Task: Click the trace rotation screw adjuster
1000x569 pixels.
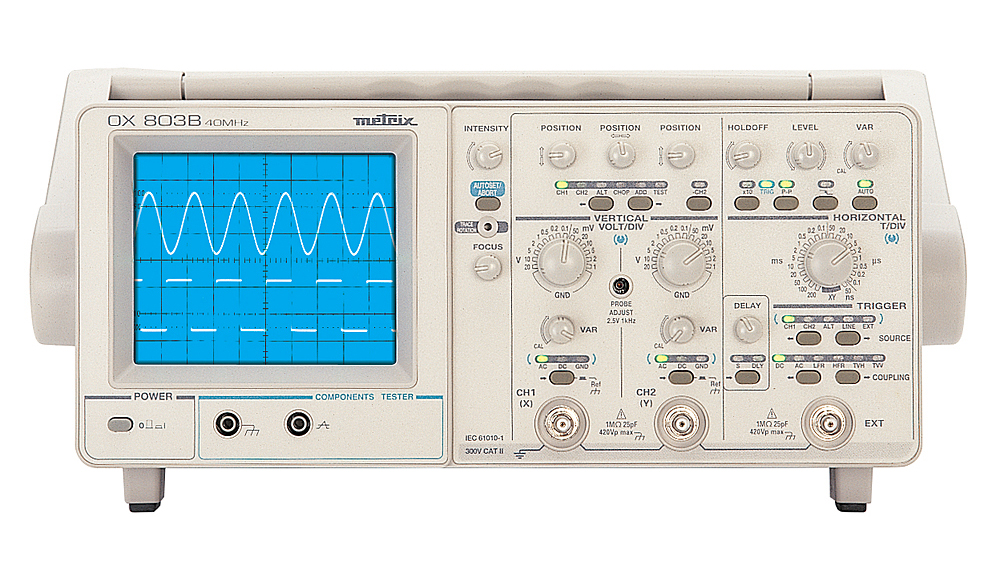Action: [487, 226]
